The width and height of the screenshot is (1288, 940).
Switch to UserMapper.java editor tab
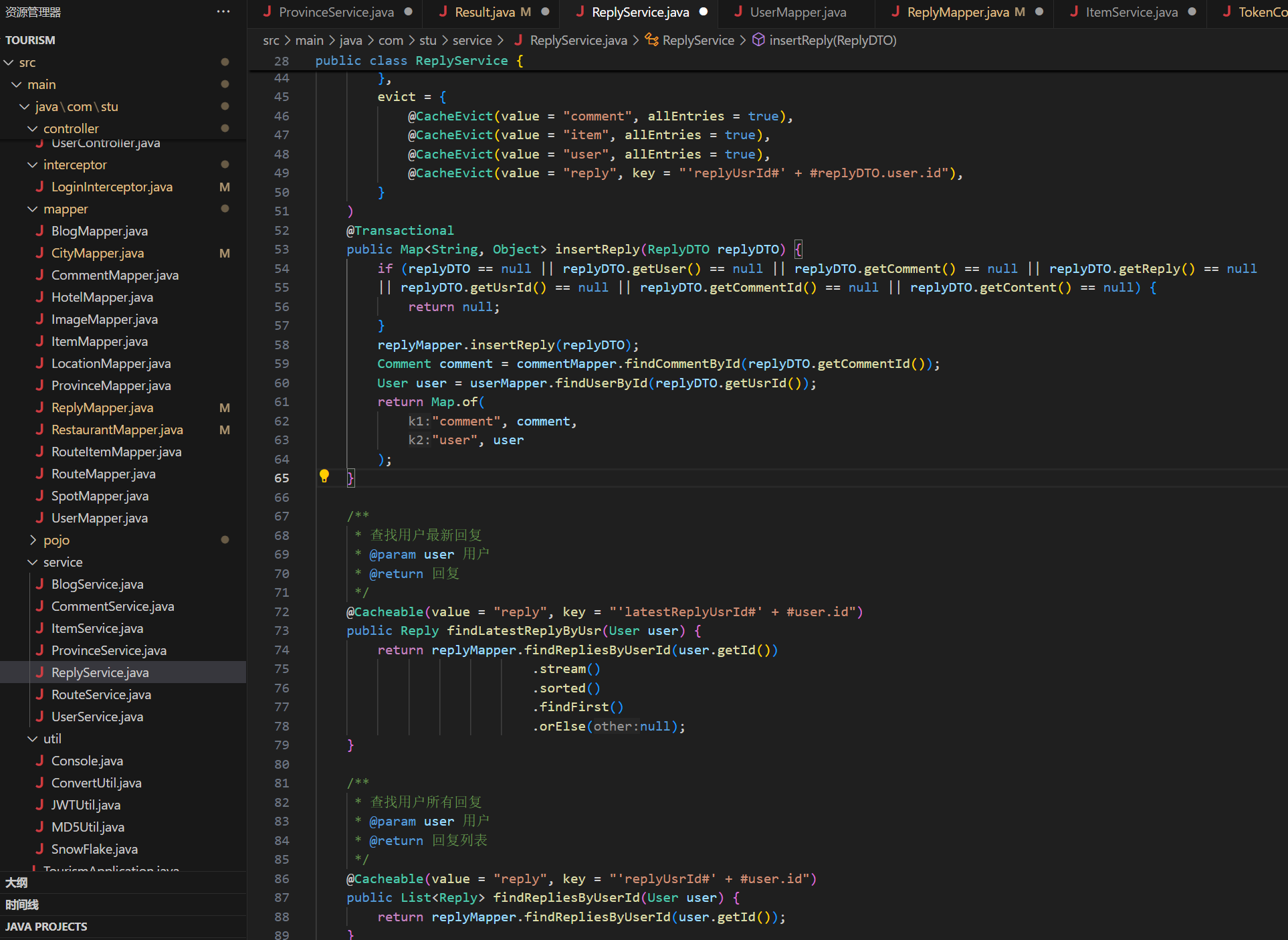point(797,12)
